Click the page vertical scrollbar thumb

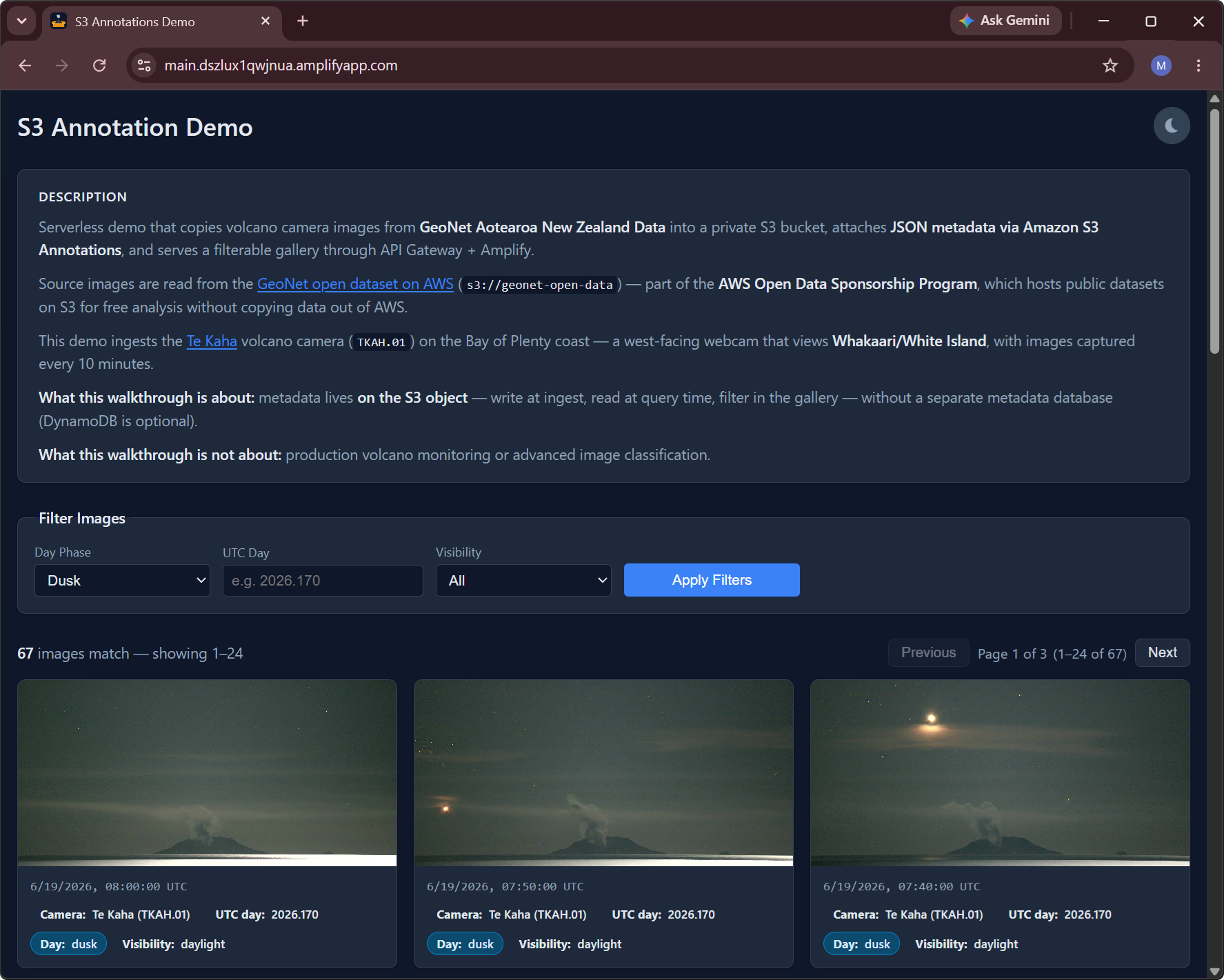[x=1215, y=231]
